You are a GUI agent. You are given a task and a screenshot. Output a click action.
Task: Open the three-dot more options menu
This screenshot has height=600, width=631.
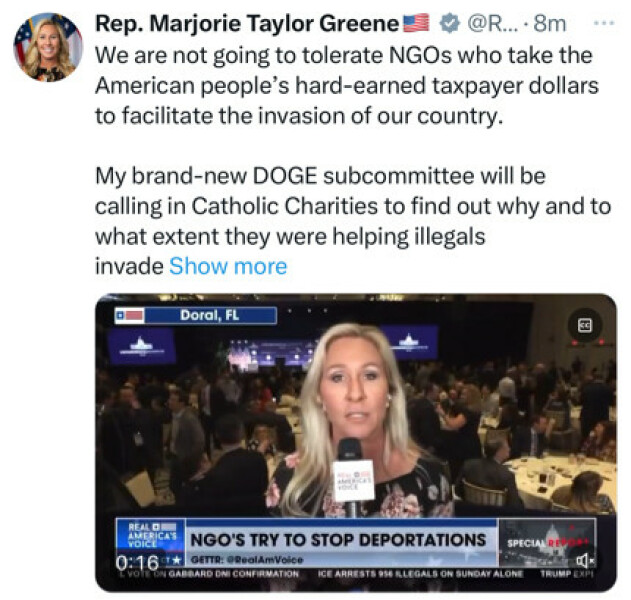604,23
